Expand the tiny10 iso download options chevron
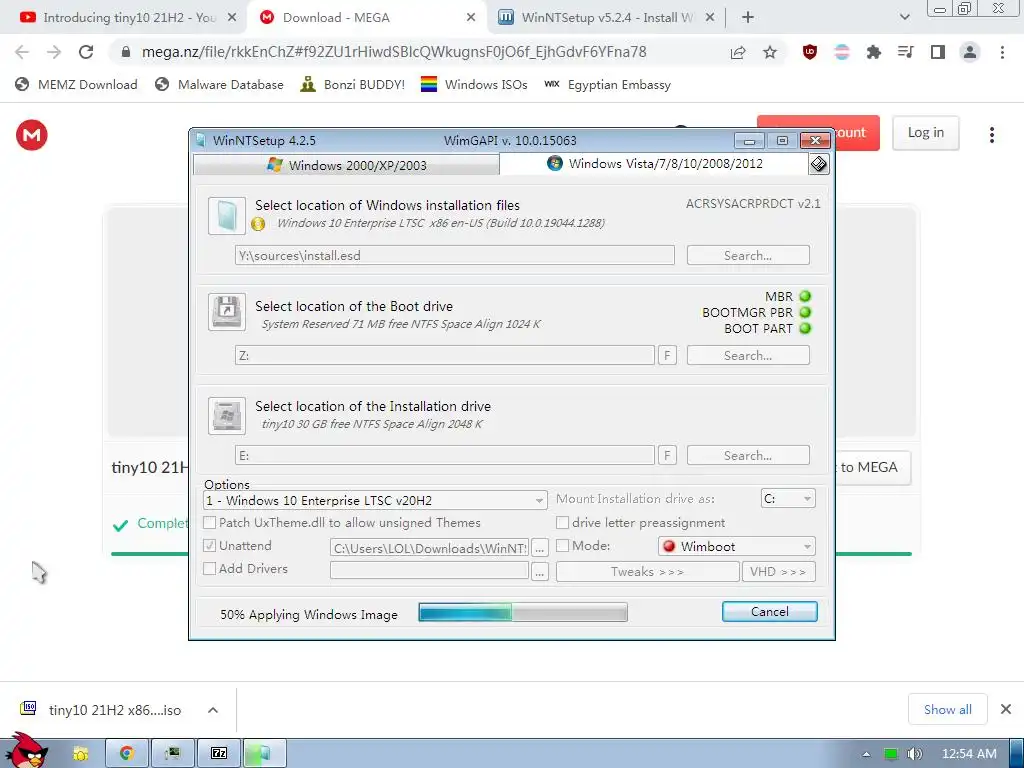 click(x=213, y=710)
